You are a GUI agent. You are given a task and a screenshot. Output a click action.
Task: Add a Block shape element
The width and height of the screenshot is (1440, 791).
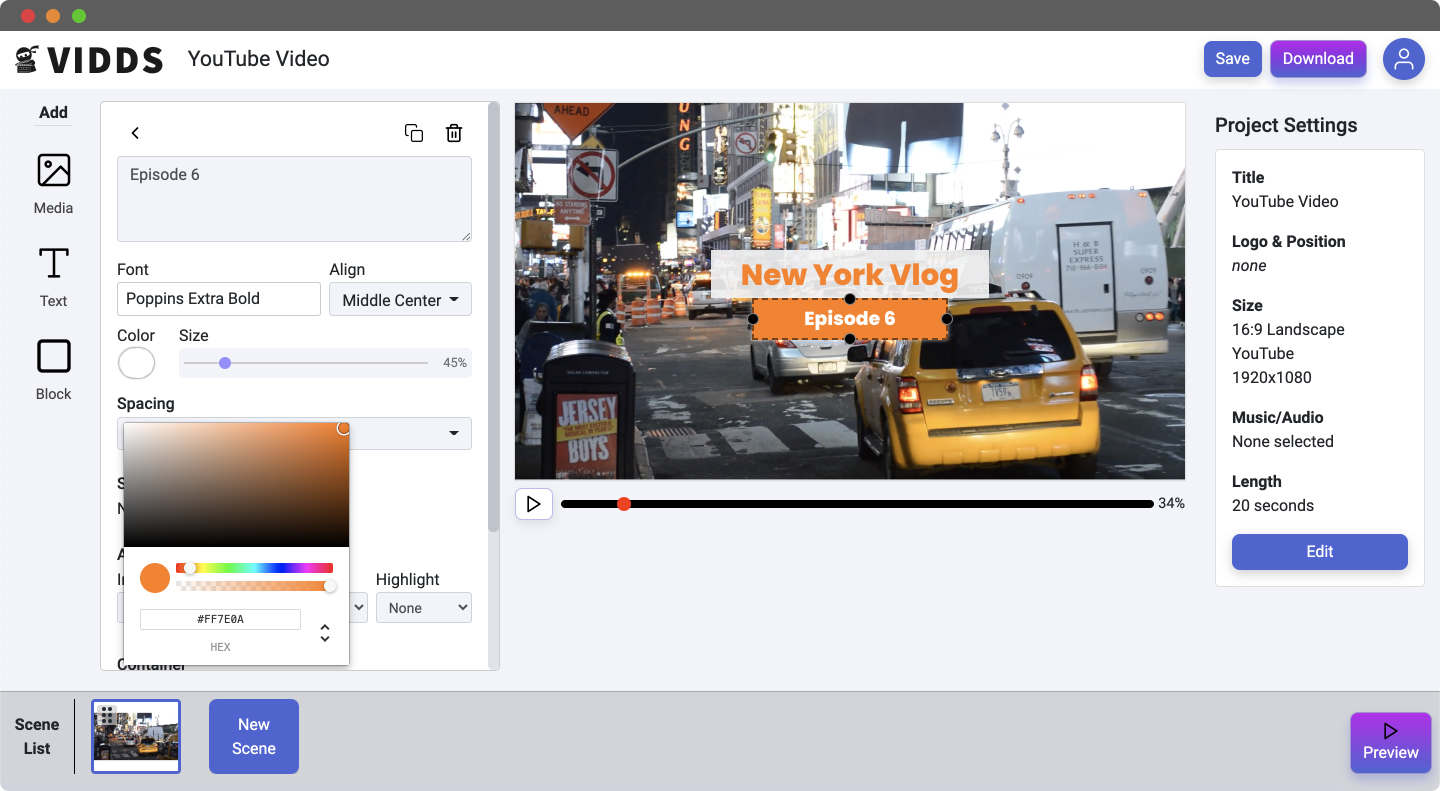pyautogui.click(x=54, y=357)
